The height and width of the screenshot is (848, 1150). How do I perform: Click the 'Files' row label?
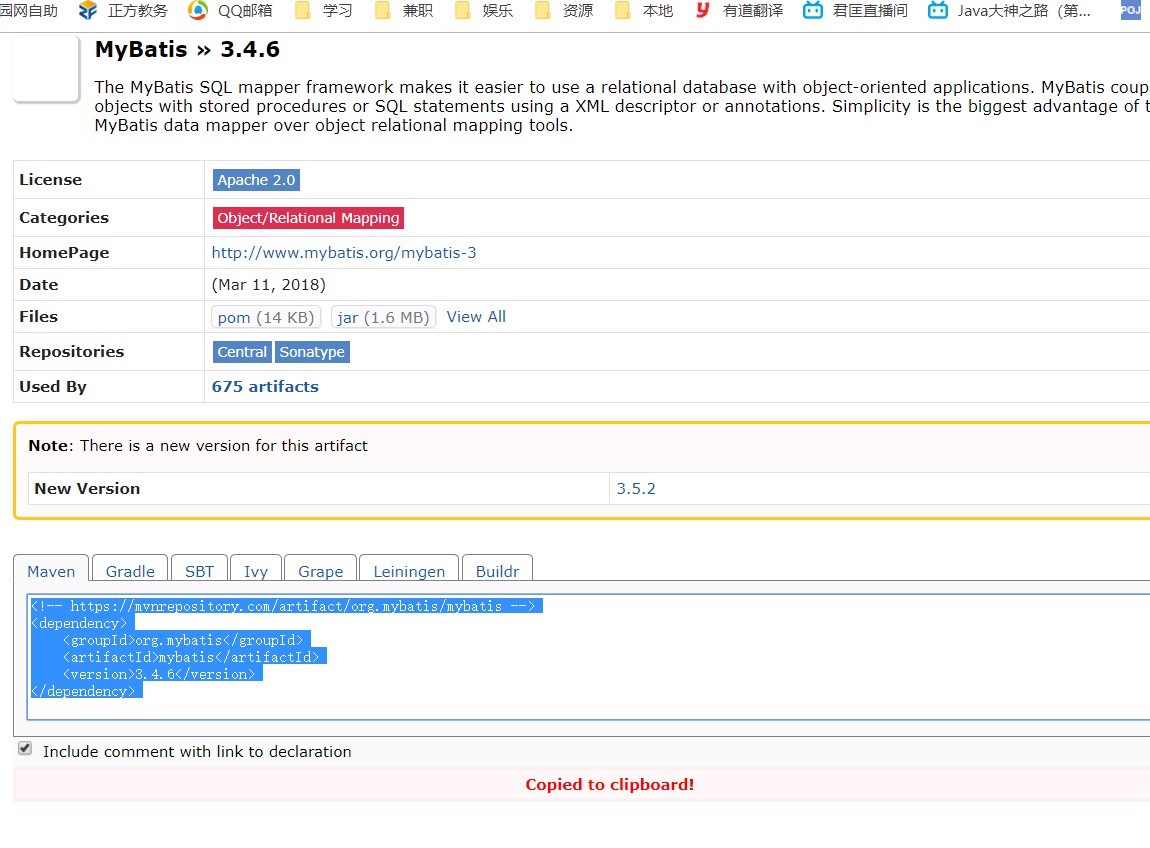click(38, 317)
